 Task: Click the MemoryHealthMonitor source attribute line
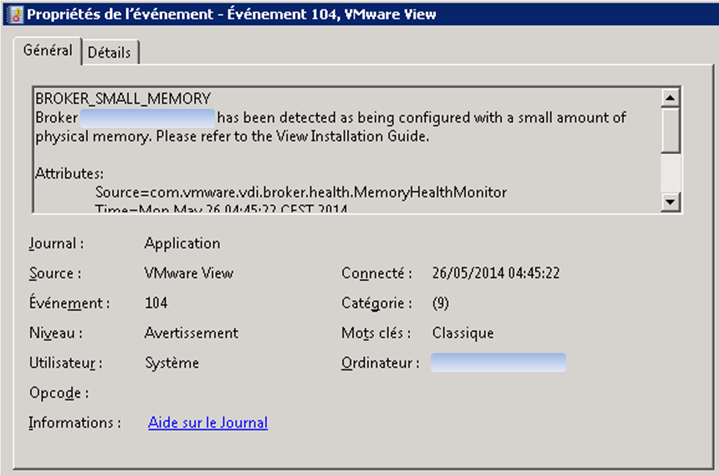click(301, 192)
